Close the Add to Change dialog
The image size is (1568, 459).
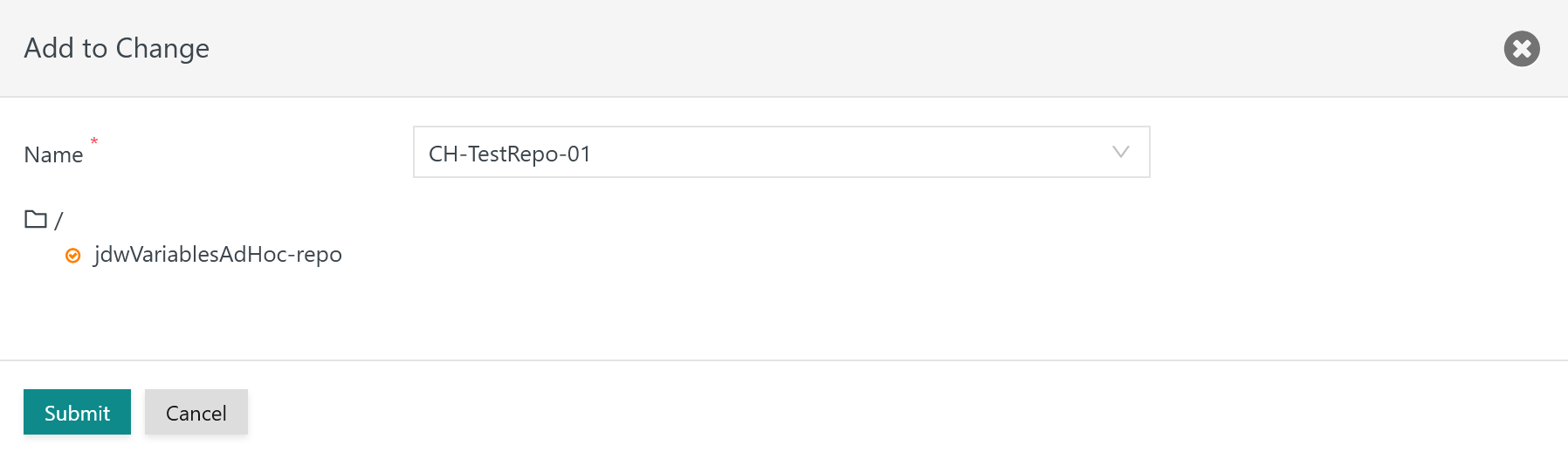click(x=1522, y=49)
